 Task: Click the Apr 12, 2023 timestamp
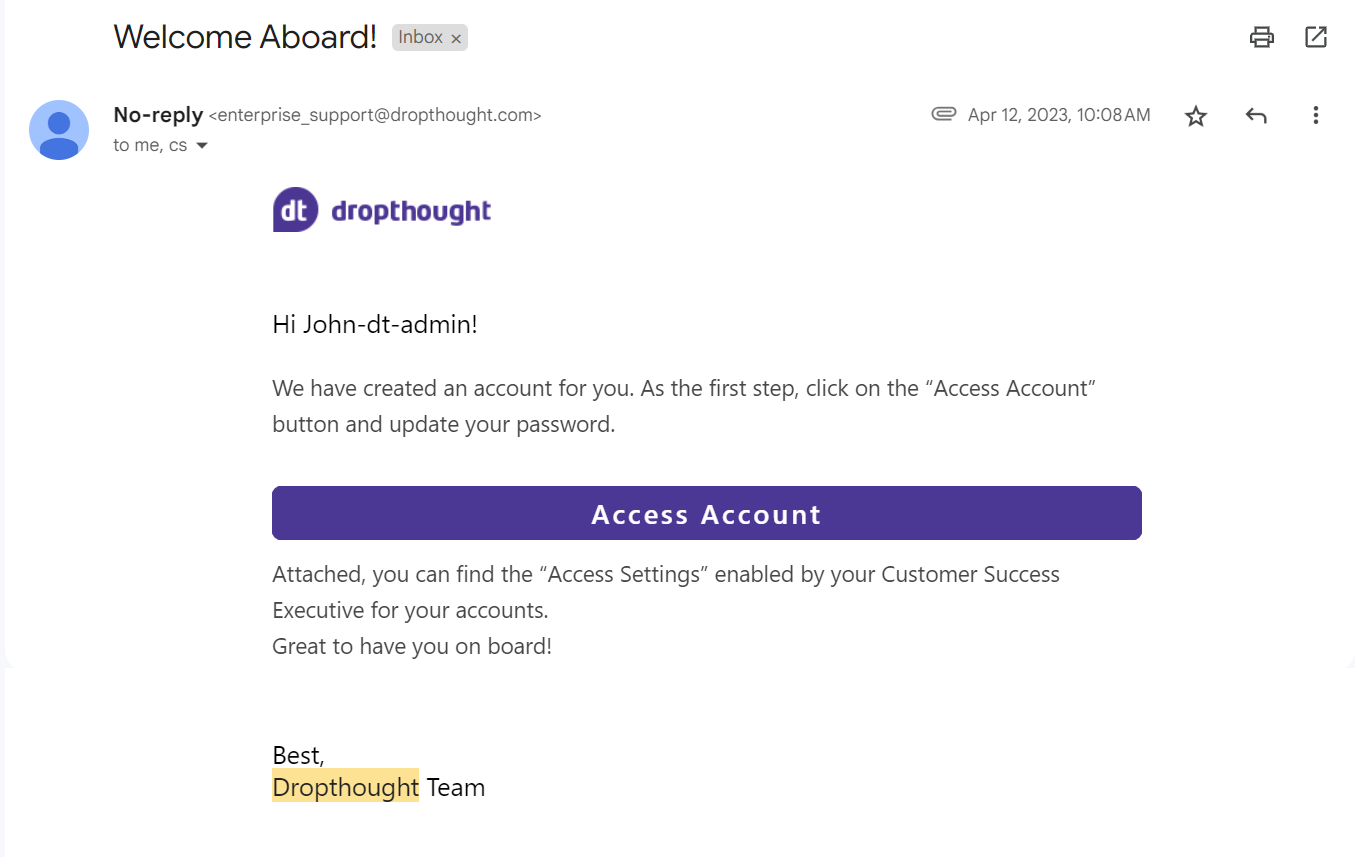pos(1059,116)
